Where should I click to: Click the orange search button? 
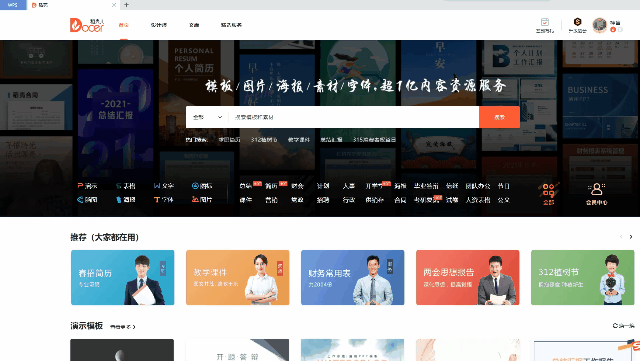499,117
